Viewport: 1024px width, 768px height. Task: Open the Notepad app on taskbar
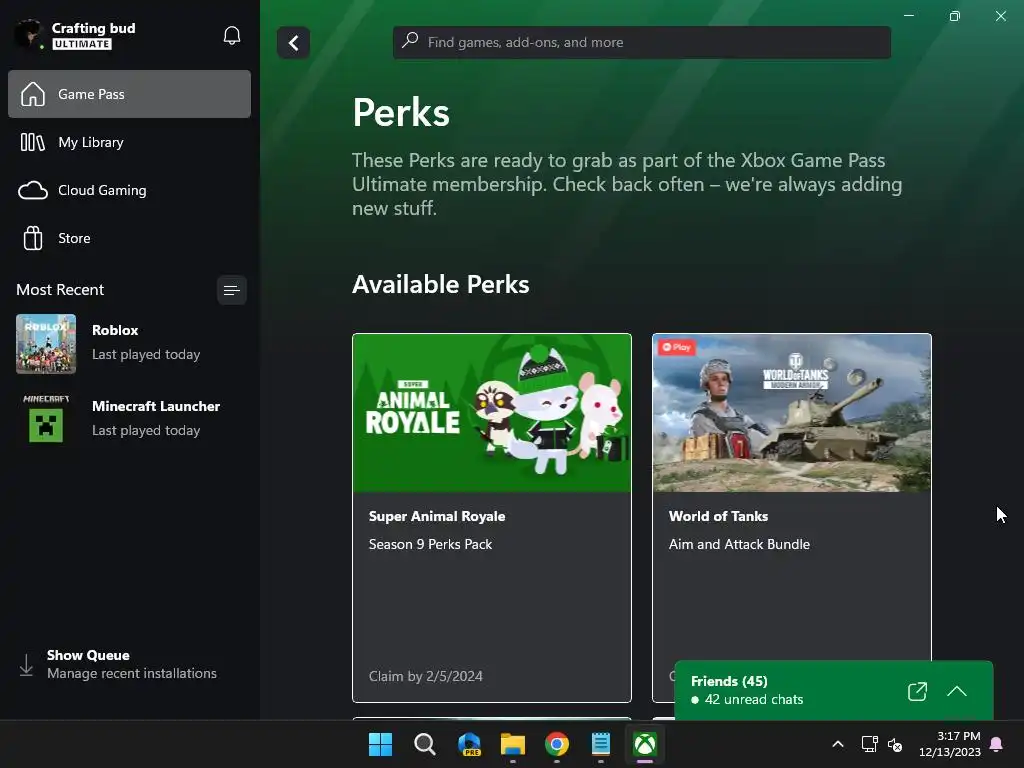pyautogui.click(x=601, y=744)
